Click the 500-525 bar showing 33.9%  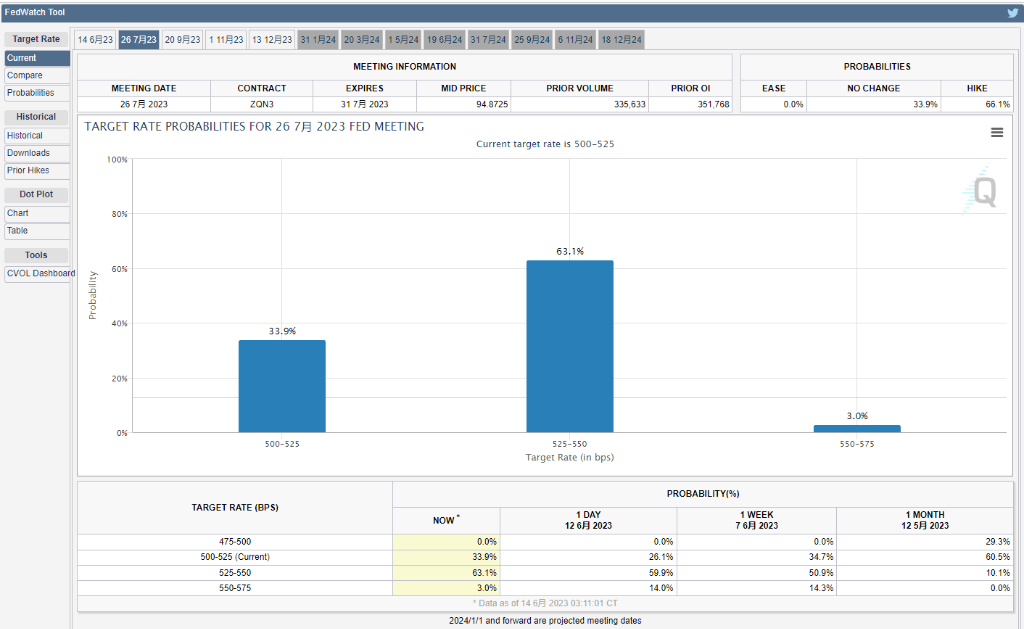(282, 386)
